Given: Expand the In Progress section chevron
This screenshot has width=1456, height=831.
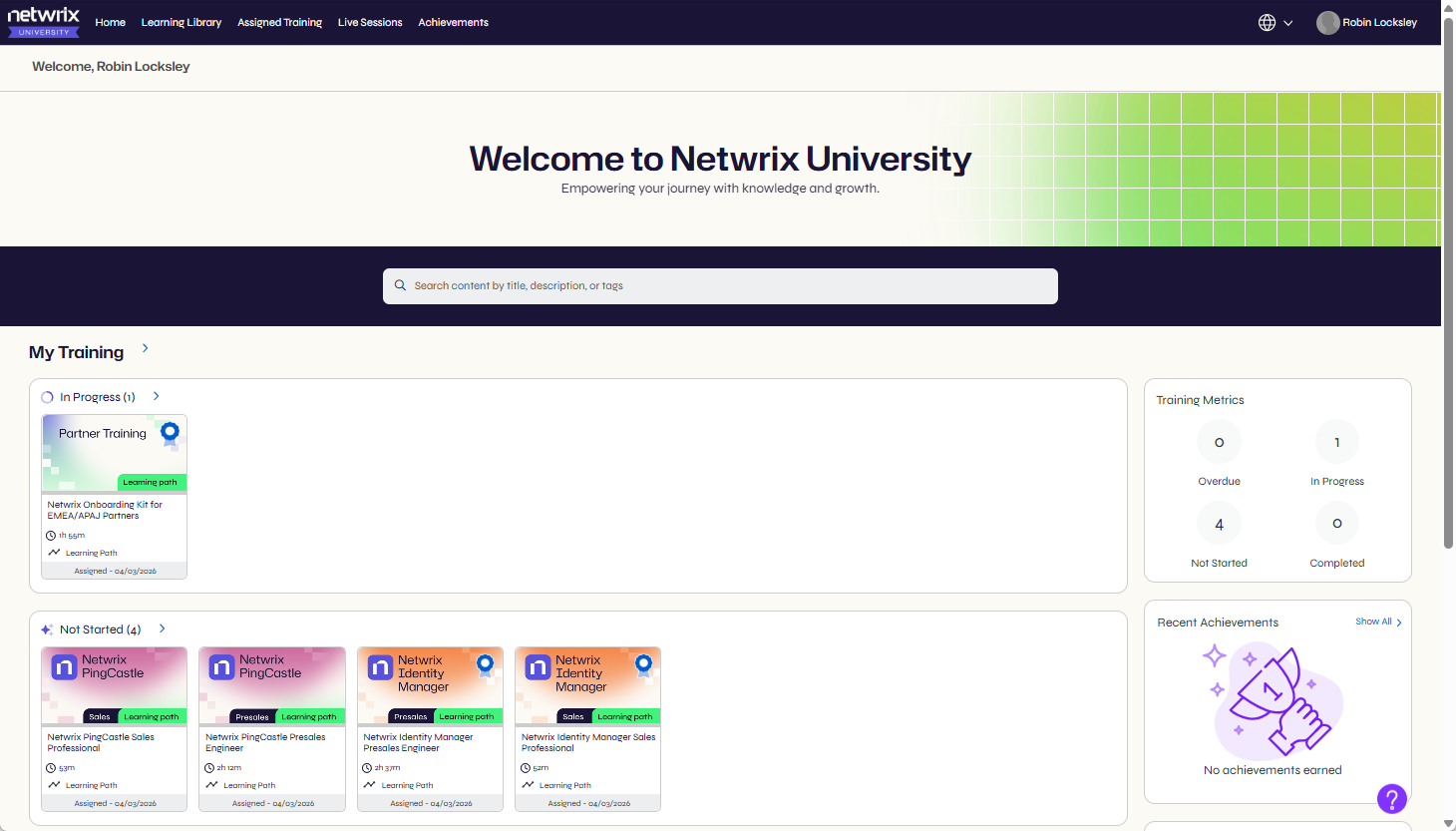Looking at the screenshot, I should 156,396.
